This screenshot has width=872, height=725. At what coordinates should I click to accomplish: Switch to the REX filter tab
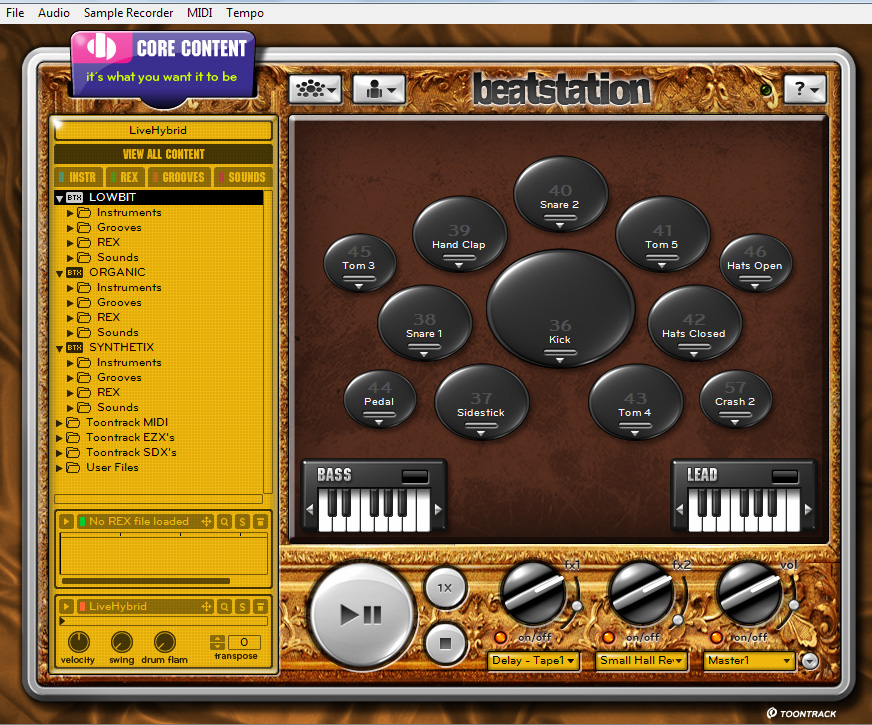[126, 177]
